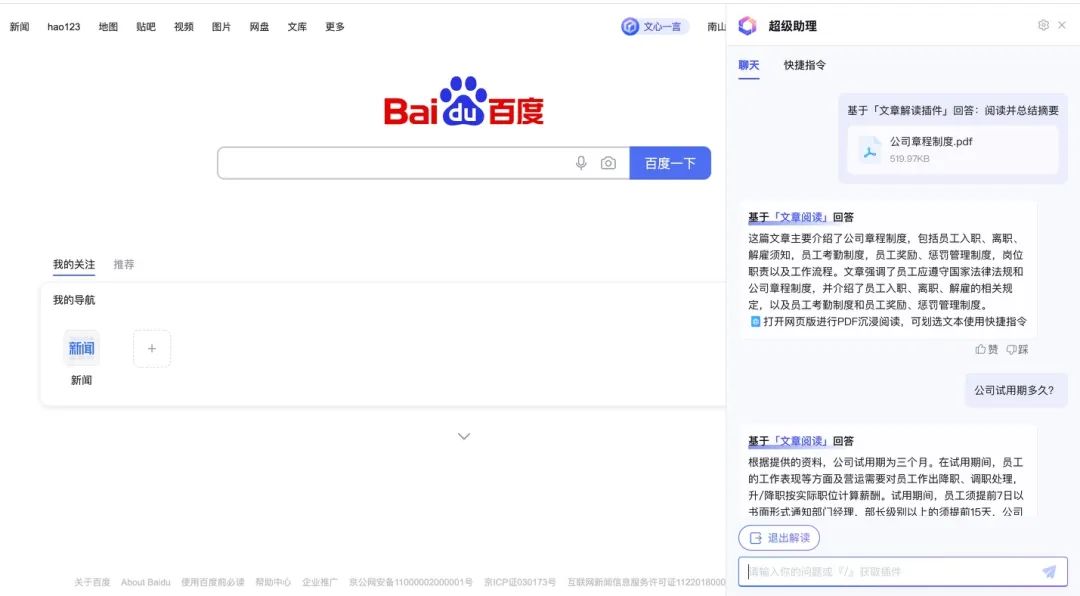The width and height of the screenshot is (1080, 596).
Task: Click the 京公网安备 footer link
Action: [x=411, y=582]
